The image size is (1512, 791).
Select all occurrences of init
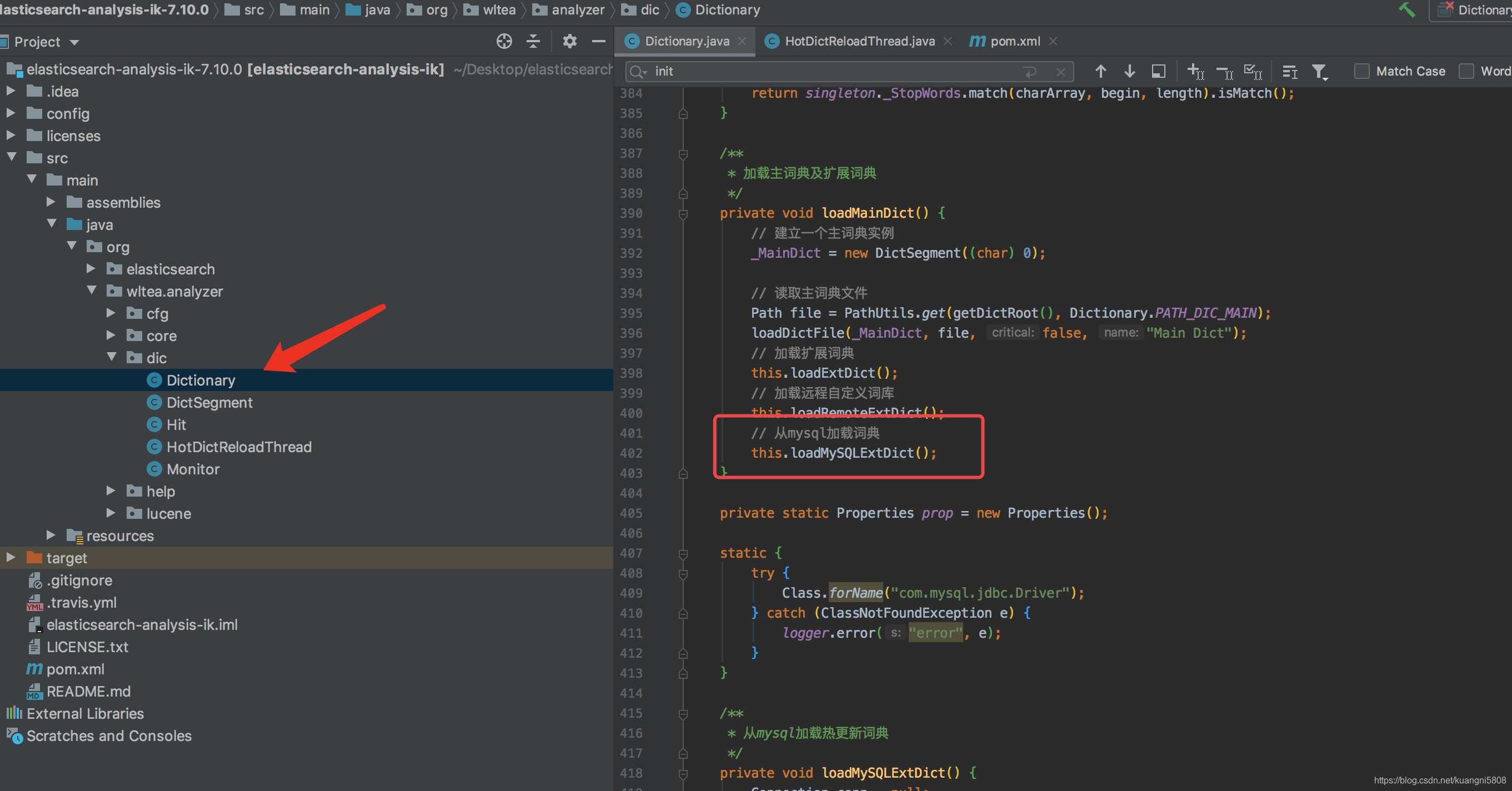[1253, 71]
